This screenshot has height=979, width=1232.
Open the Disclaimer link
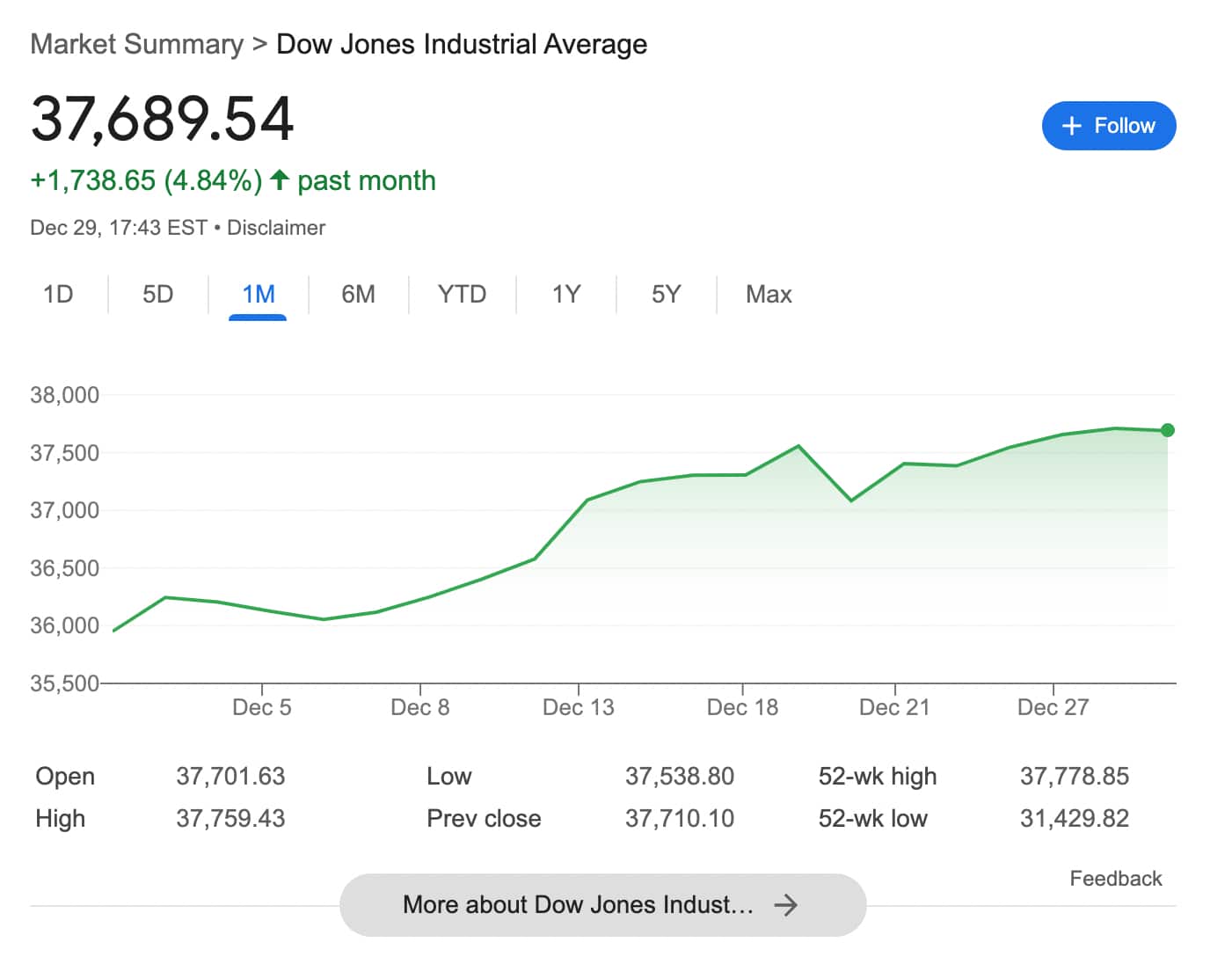pyautogui.click(x=276, y=228)
